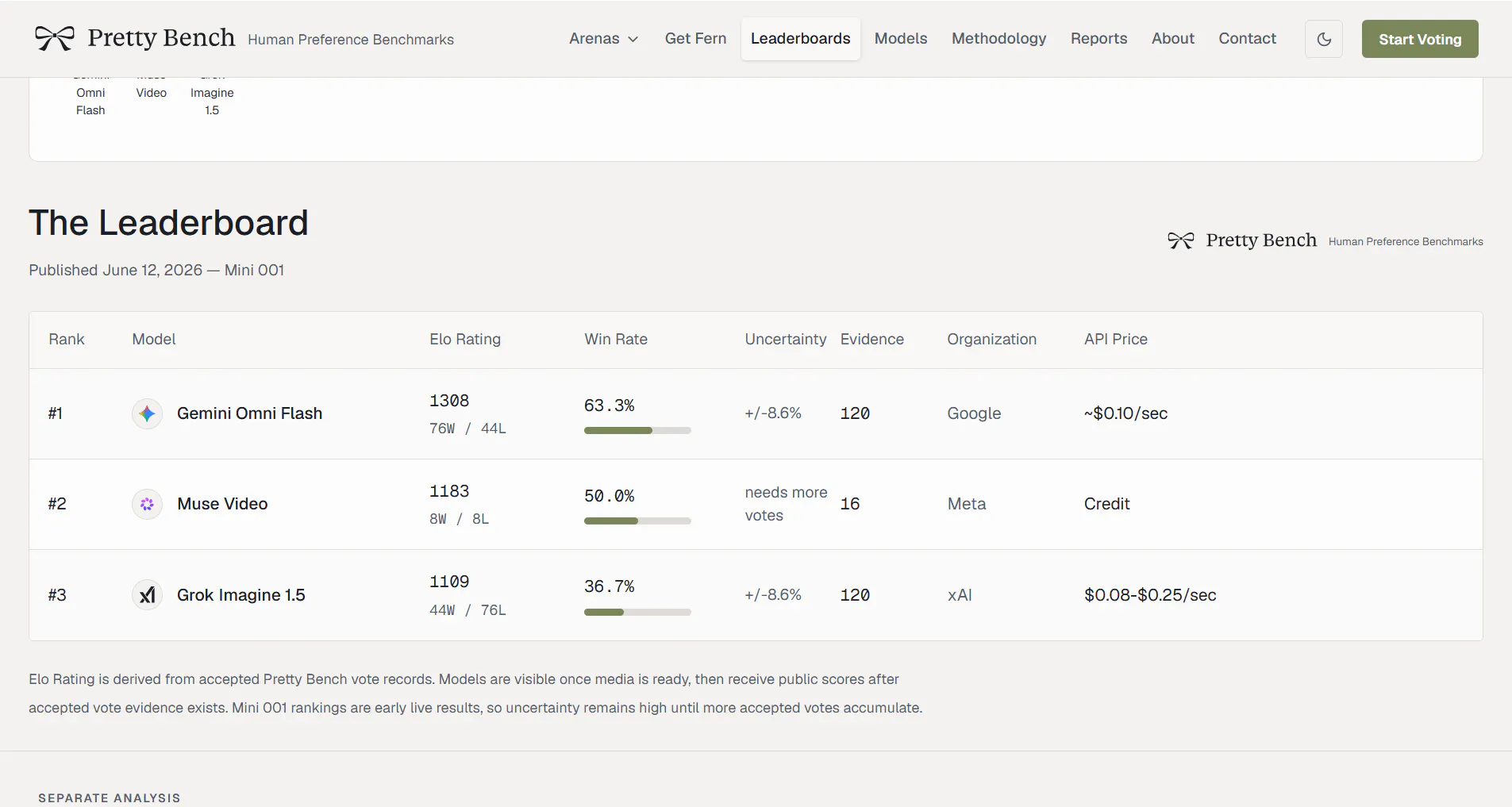Click the Uncertainty column header
Viewport: 1512px width, 807px height.
(x=785, y=339)
